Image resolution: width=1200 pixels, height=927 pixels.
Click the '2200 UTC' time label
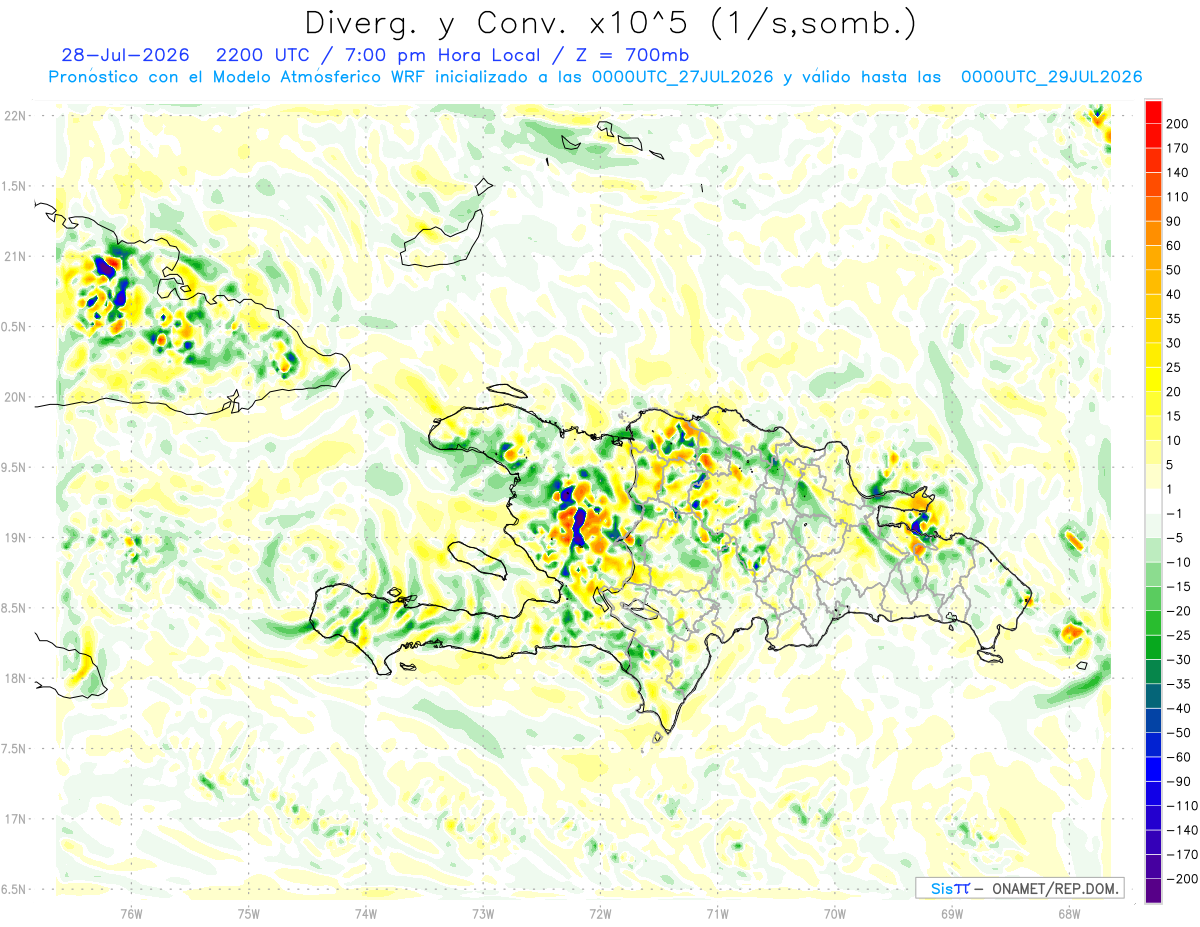pyautogui.click(x=263, y=55)
